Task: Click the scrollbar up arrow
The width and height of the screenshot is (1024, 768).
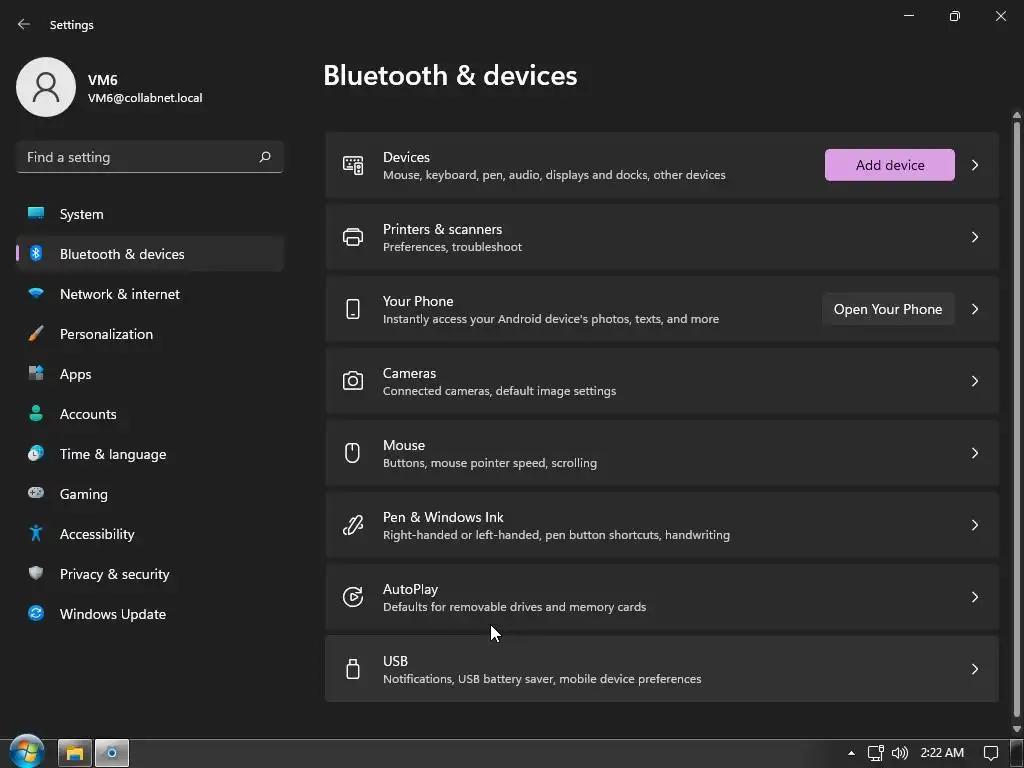Action: (x=1016, y=116)
